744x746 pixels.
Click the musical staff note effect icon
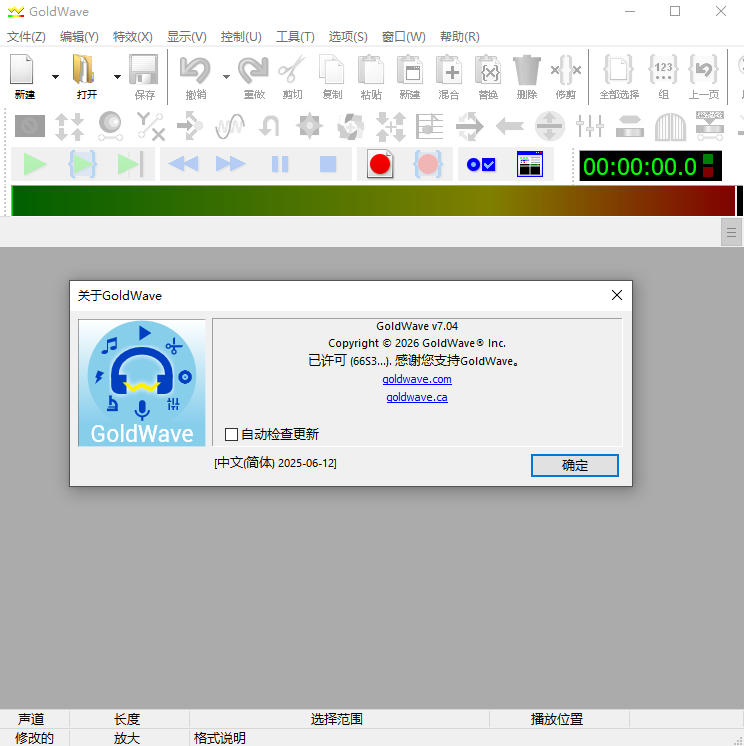430,126
